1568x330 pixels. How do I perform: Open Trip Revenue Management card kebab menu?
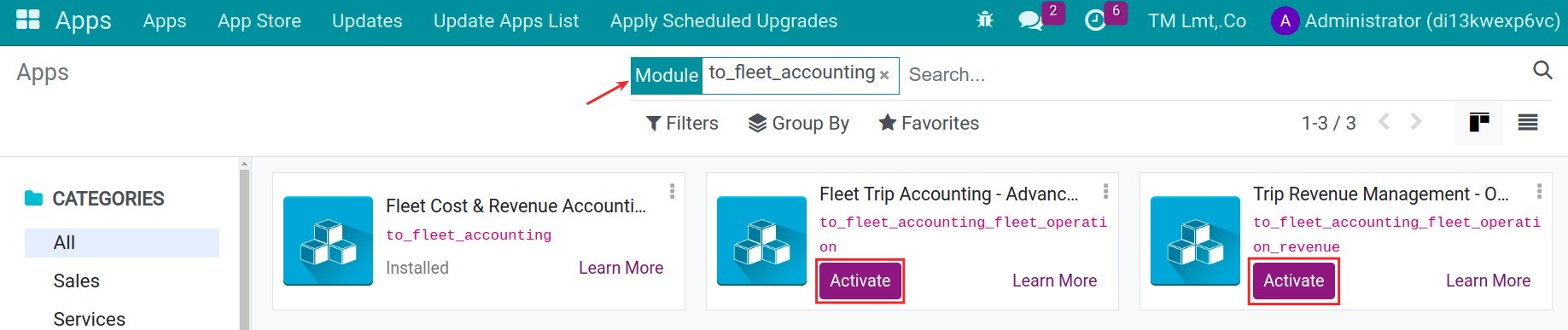[1539, 191]
